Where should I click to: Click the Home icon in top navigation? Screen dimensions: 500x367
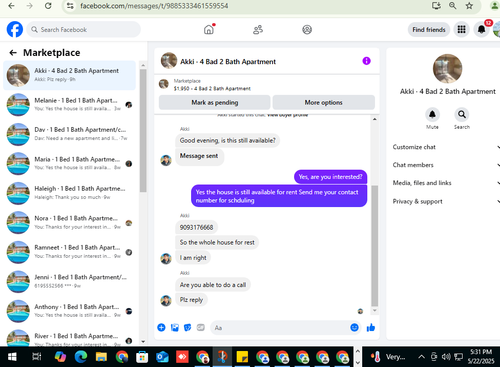click(209, 29)
